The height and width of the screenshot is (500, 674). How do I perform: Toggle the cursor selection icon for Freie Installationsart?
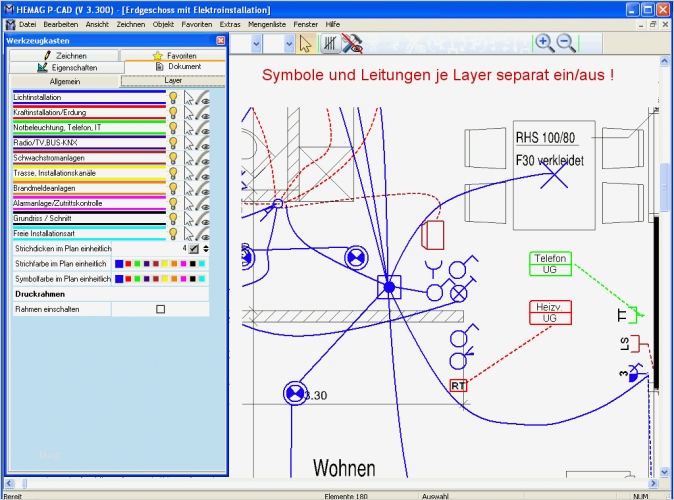tap(189, 234)
